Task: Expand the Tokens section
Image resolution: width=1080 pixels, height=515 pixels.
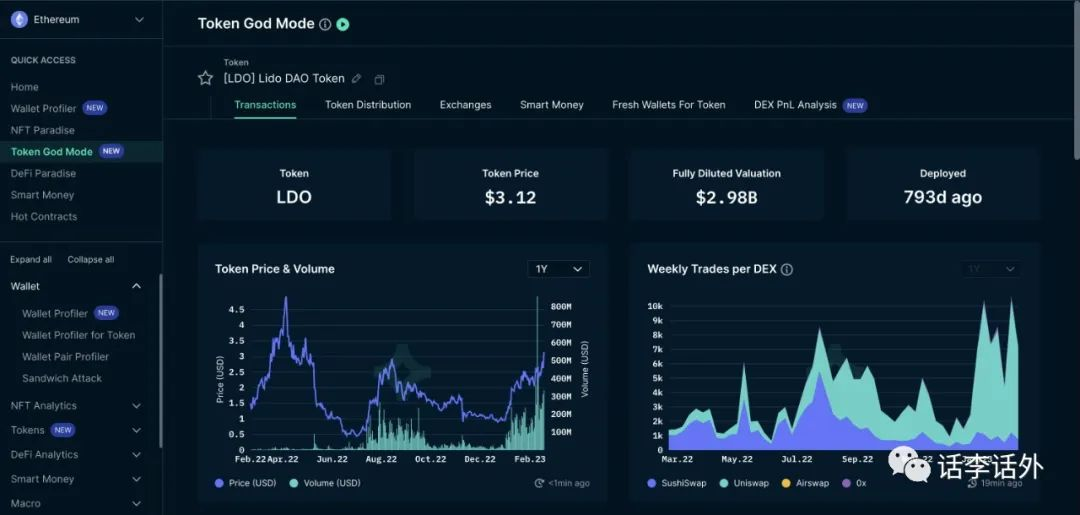Action: coord(136,430)
